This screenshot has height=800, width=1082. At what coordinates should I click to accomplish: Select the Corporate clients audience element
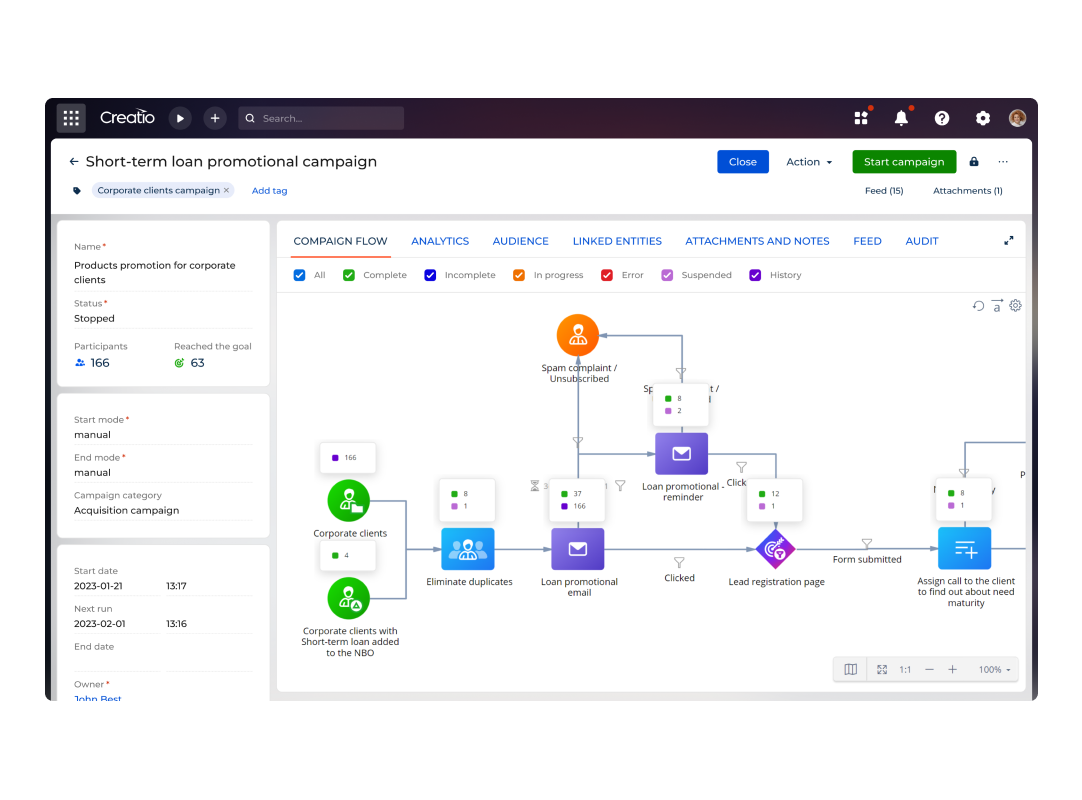click(x=347, y=500)
